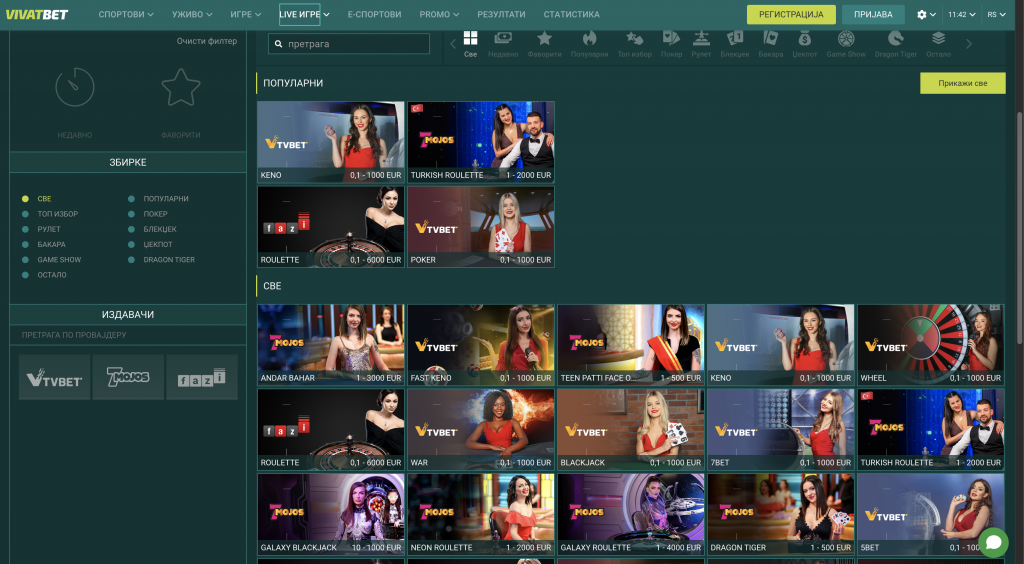This screenshot has width=1024, height=564.
Task: Filter by Fazi provider logo
Action: [x=202, y=377]
